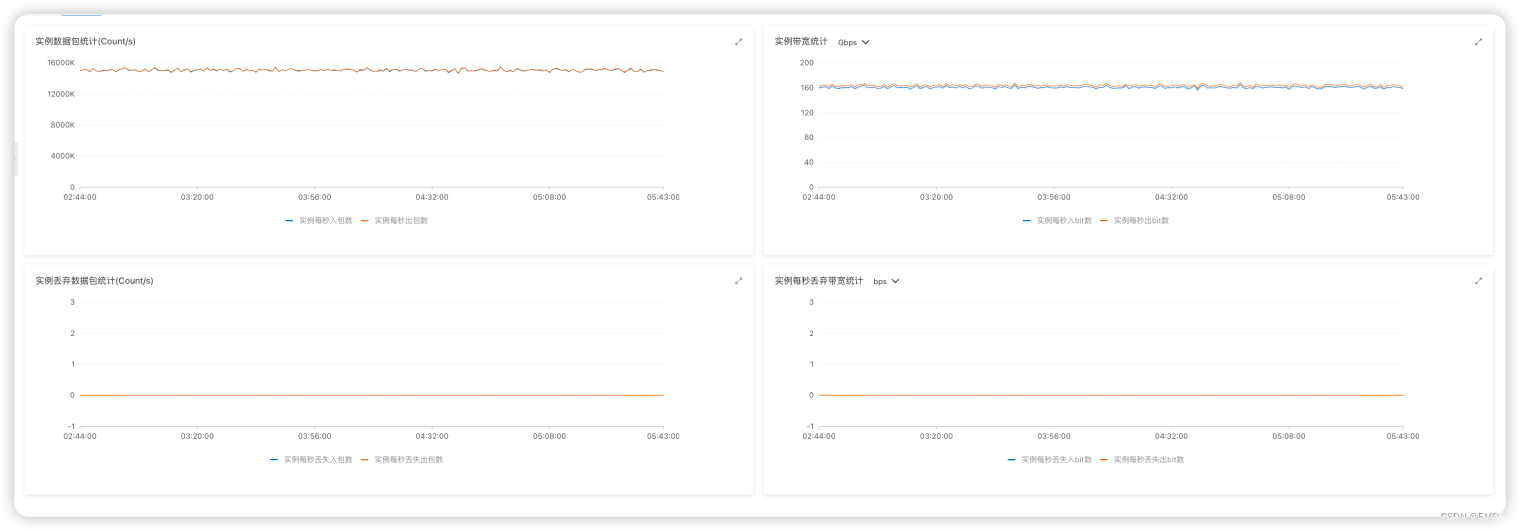Click the 实例数据包统计(Count/s) chart title
This screenshot has width=1520, height=531.
click(x=85, y=41)
